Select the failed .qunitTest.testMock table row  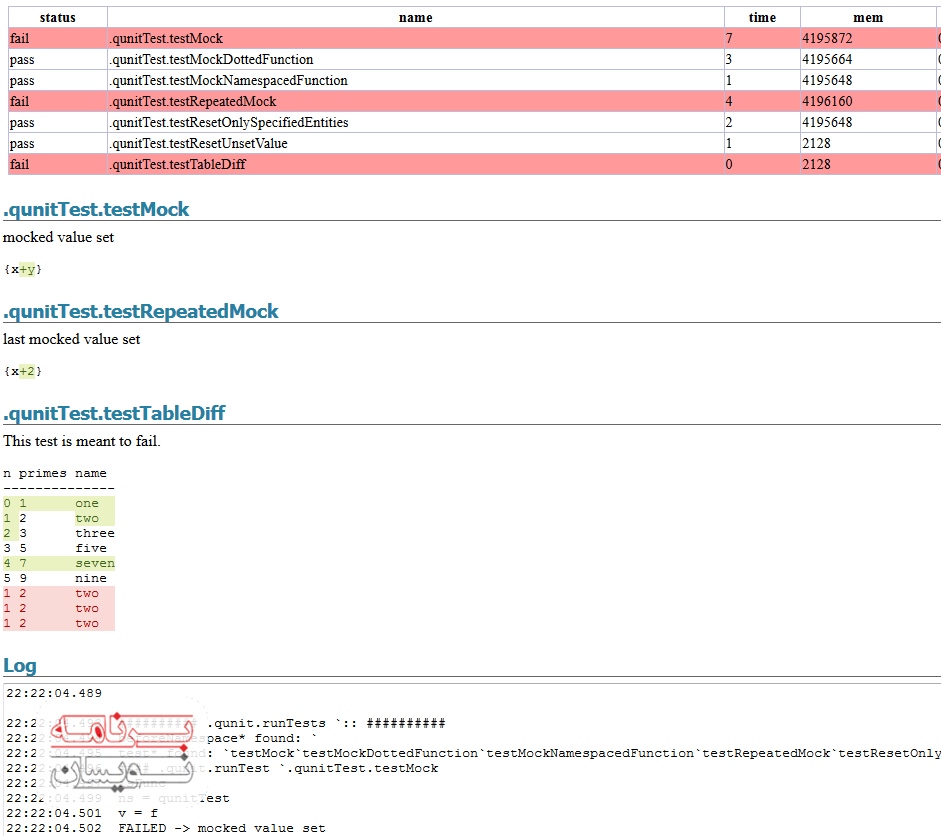tap(166, 39)
